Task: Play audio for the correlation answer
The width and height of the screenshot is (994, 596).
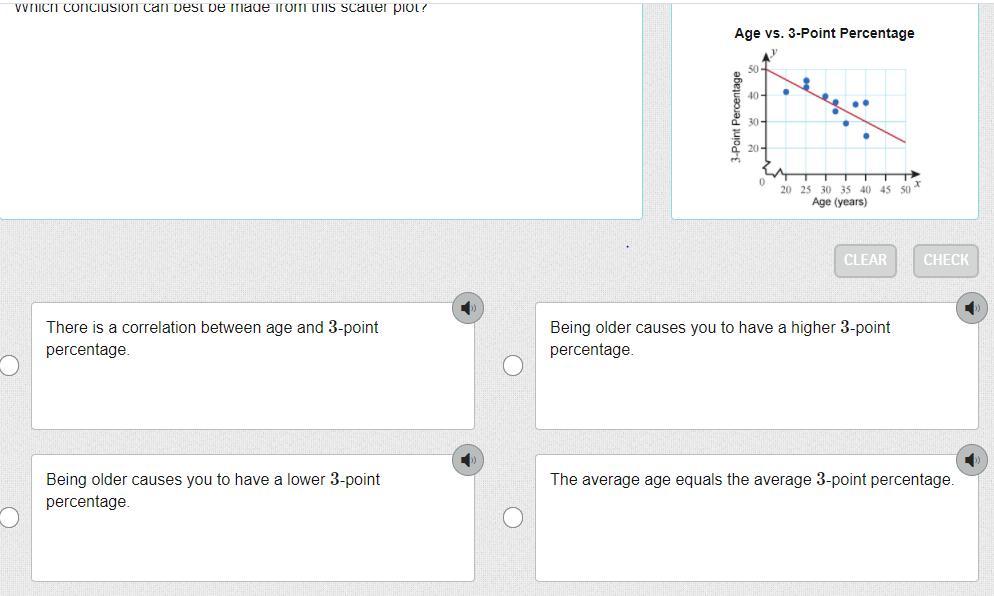Action: point(468,308)
